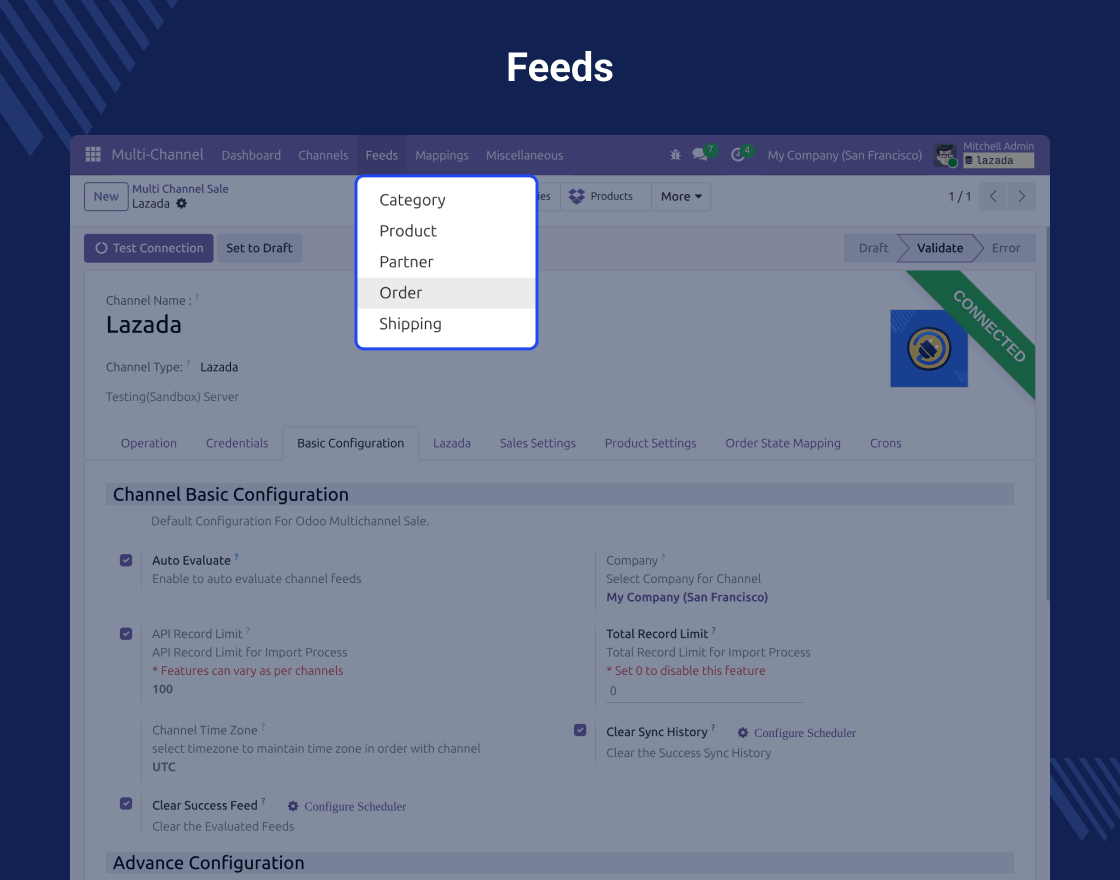
Task: Open the Miscellaneous menu
Action: coord(524,155)
